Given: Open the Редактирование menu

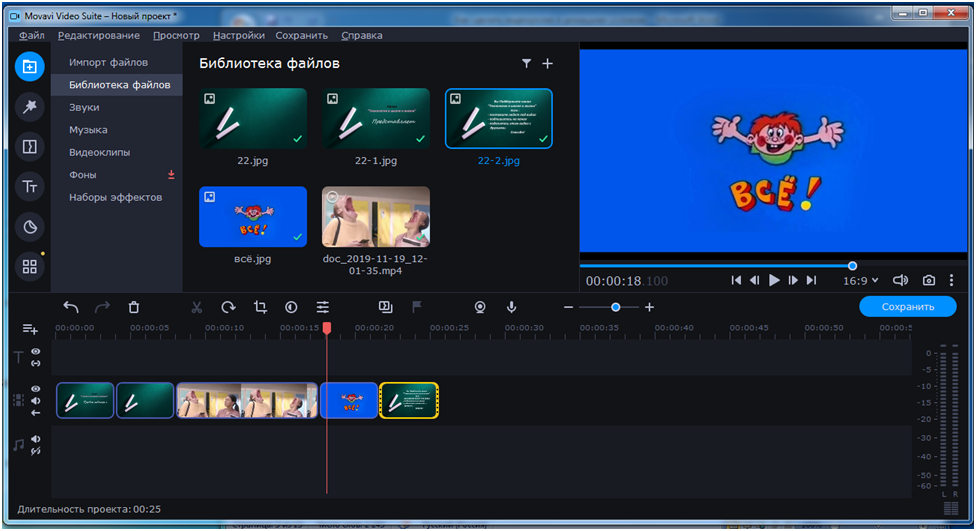Looking at the screenshot, I should (99, 35).
